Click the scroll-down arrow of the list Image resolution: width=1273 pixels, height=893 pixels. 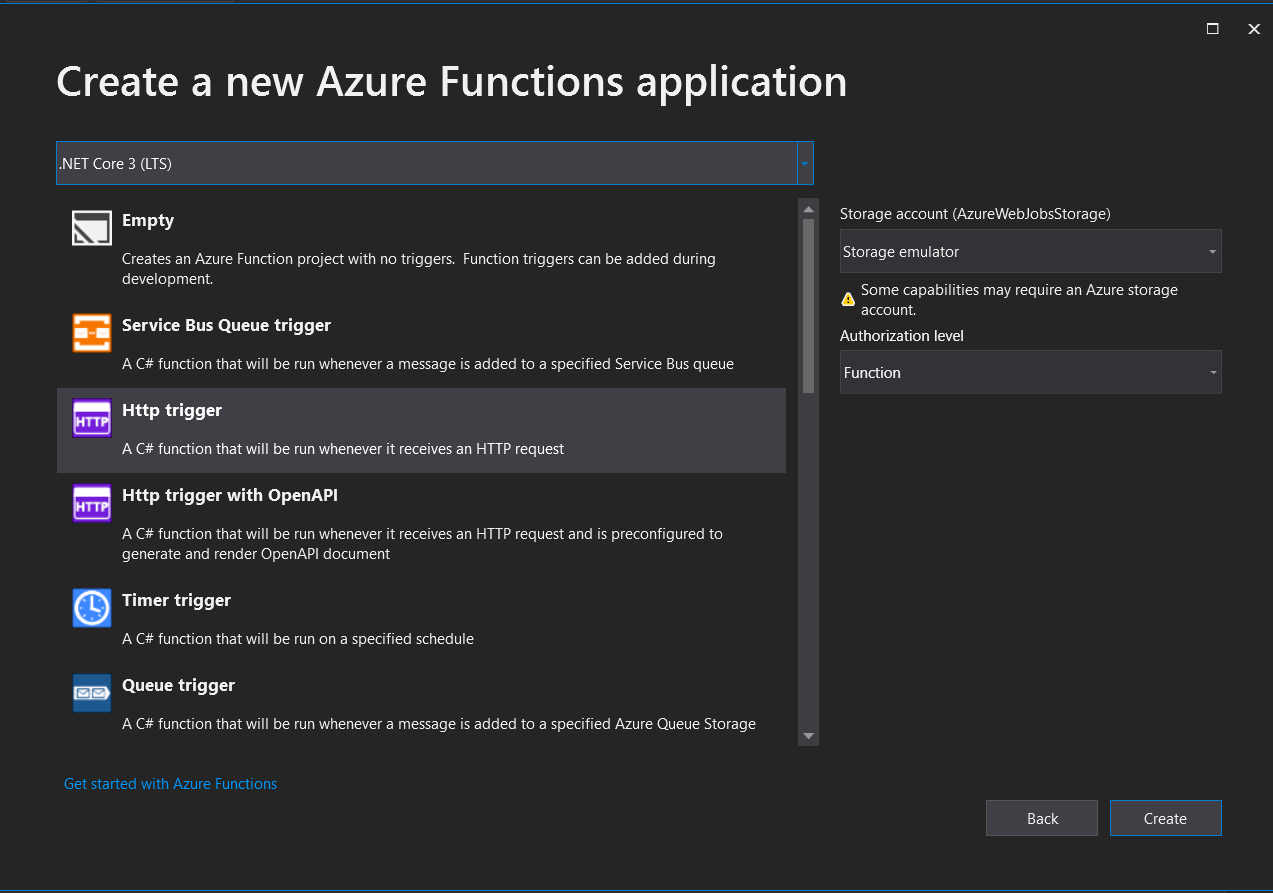808,737
